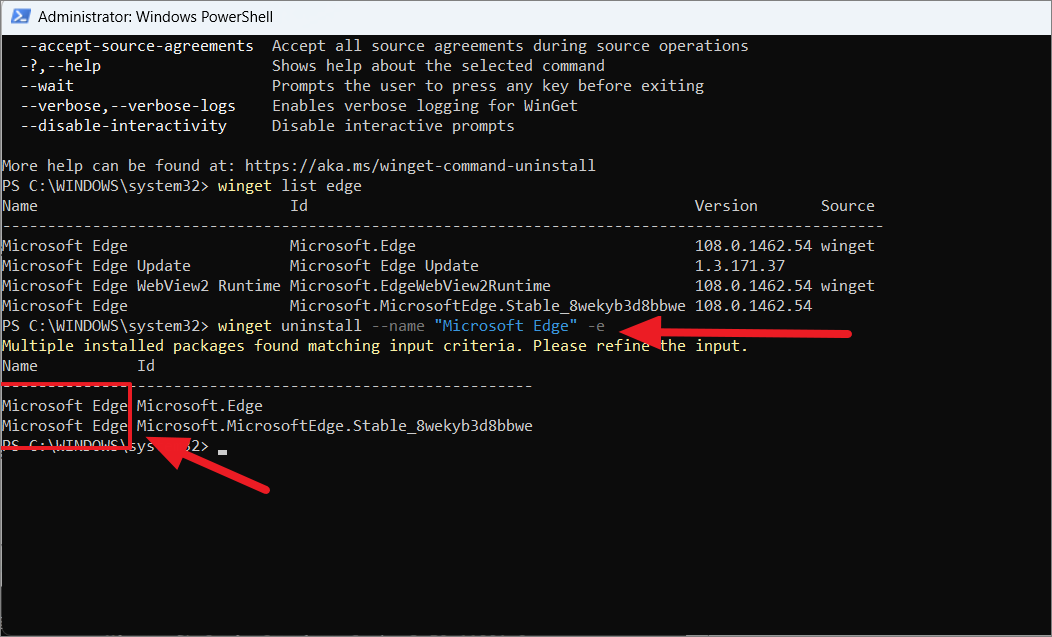This screenshot has width=1052, height=637.
Task: Click the 'More help can be found at:' text
Action: pyautogui.click(x=119, y=166)
